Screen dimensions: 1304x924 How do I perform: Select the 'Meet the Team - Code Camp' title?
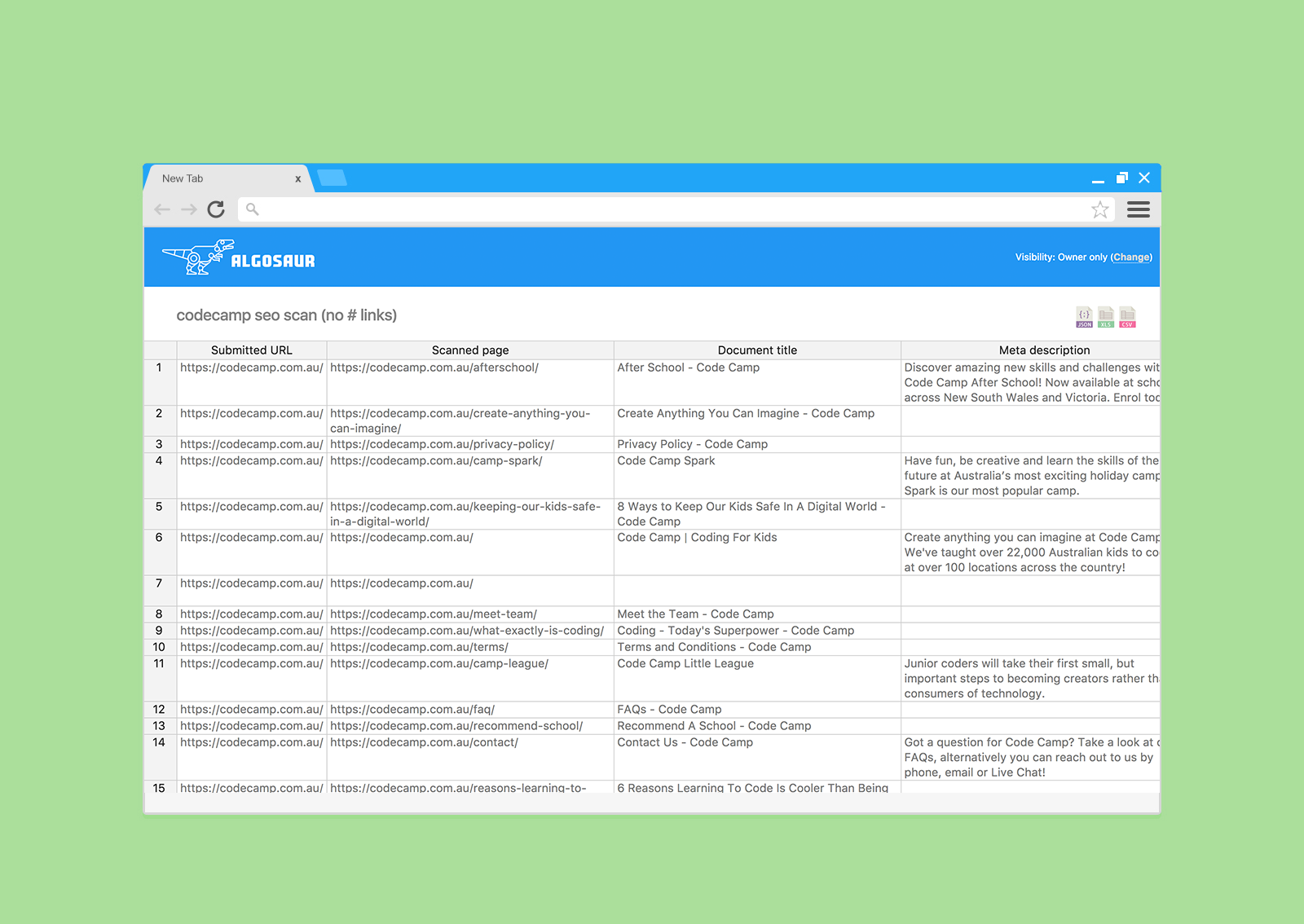click(x=695, y=614)
